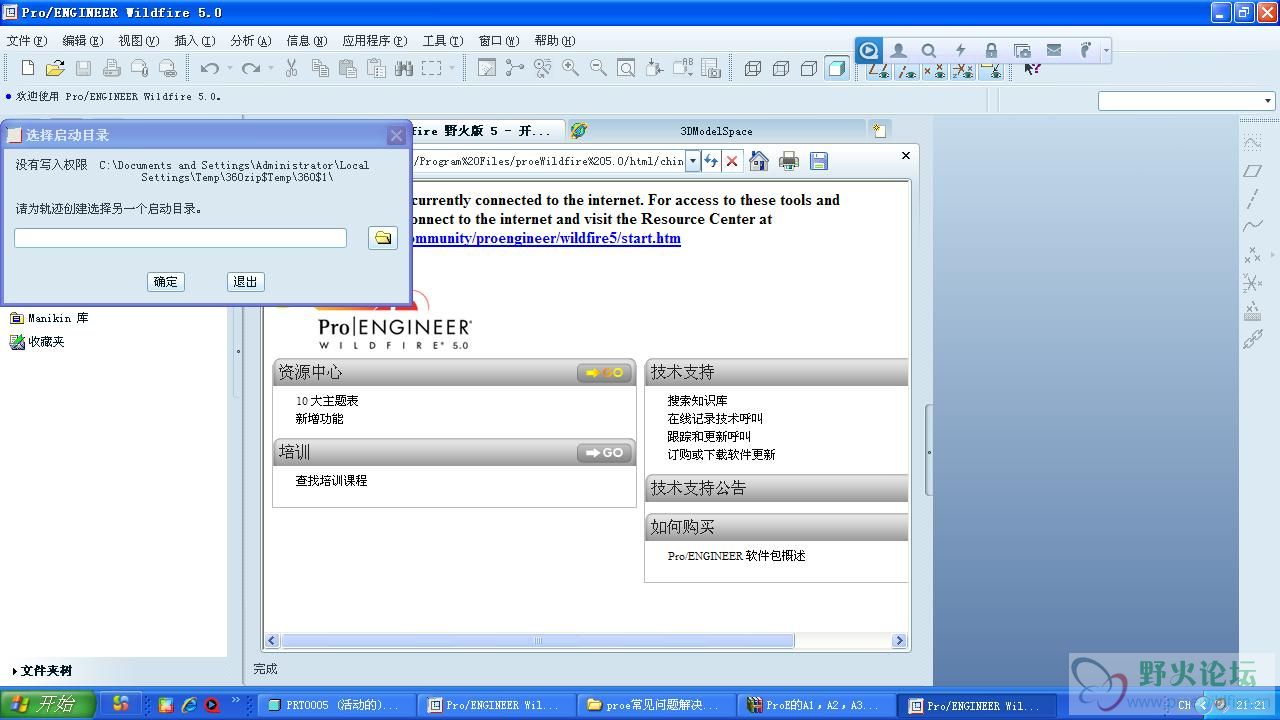Image resolution: width=1280 pixels, height=720 pixels.
Task: Click the Cut scissors icon
Action: (291, 68)
